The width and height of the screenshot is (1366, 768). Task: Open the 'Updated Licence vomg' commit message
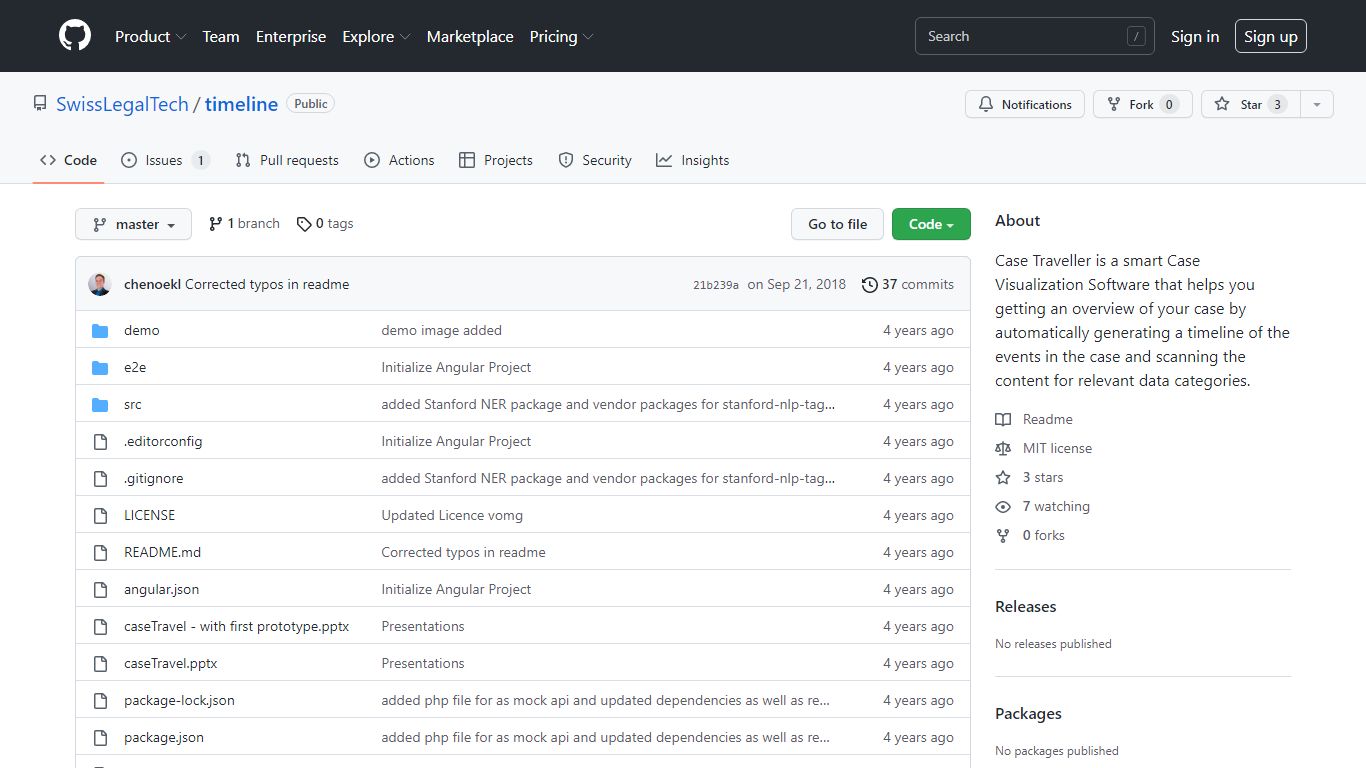(452, 515)
